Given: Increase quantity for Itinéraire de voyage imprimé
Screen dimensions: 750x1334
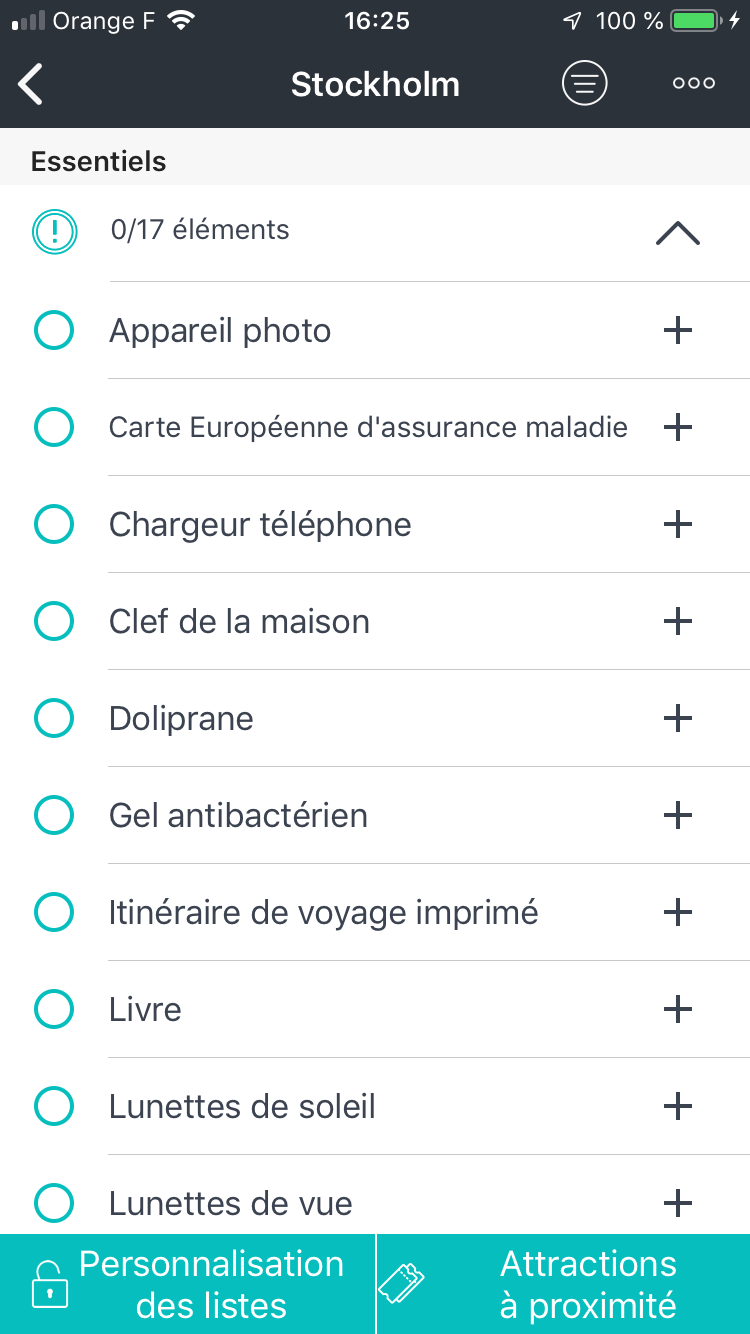Looking at the screenshot, I should pyautogui.click(x=678, y=912).
